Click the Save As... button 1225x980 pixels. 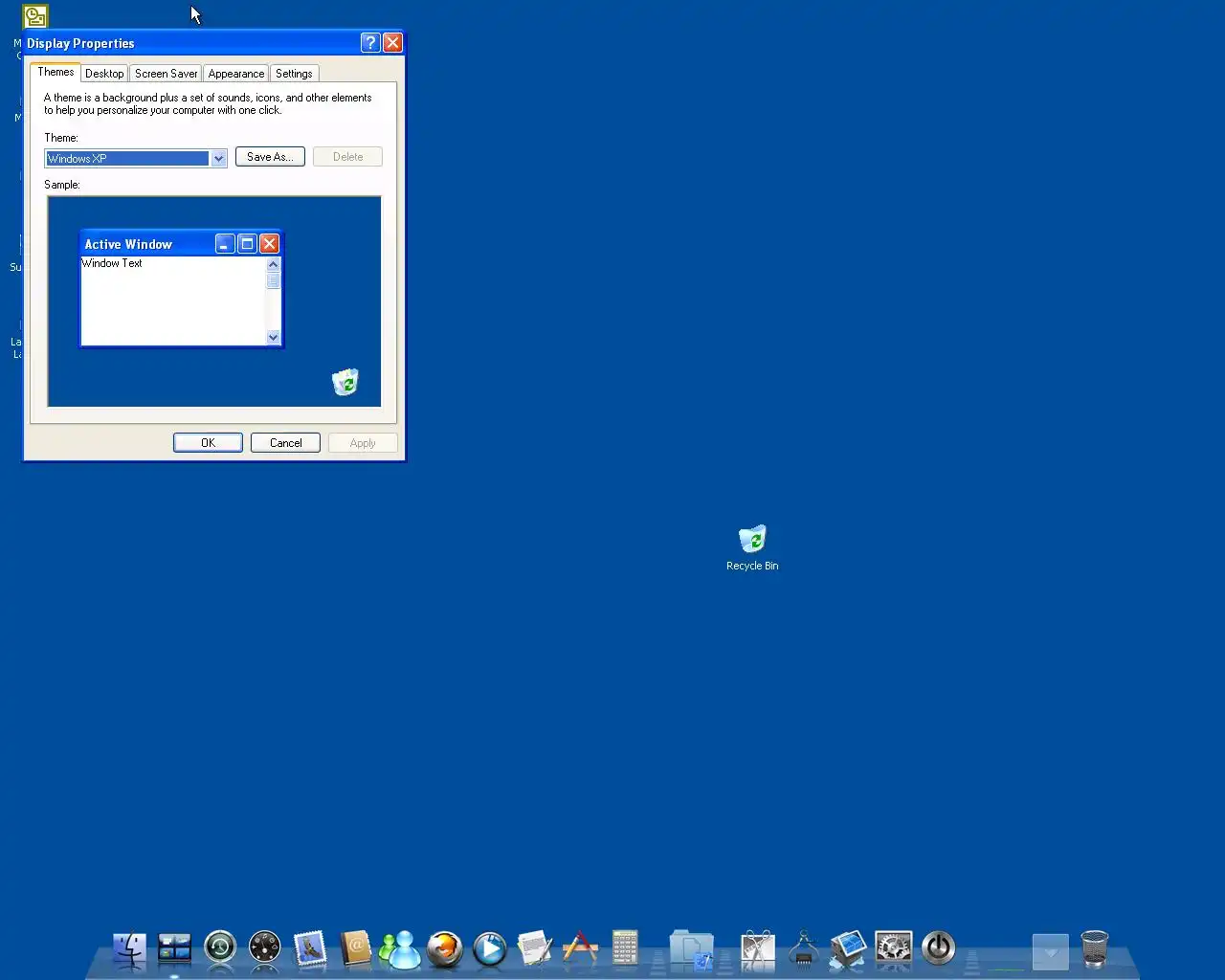[270, 157]
